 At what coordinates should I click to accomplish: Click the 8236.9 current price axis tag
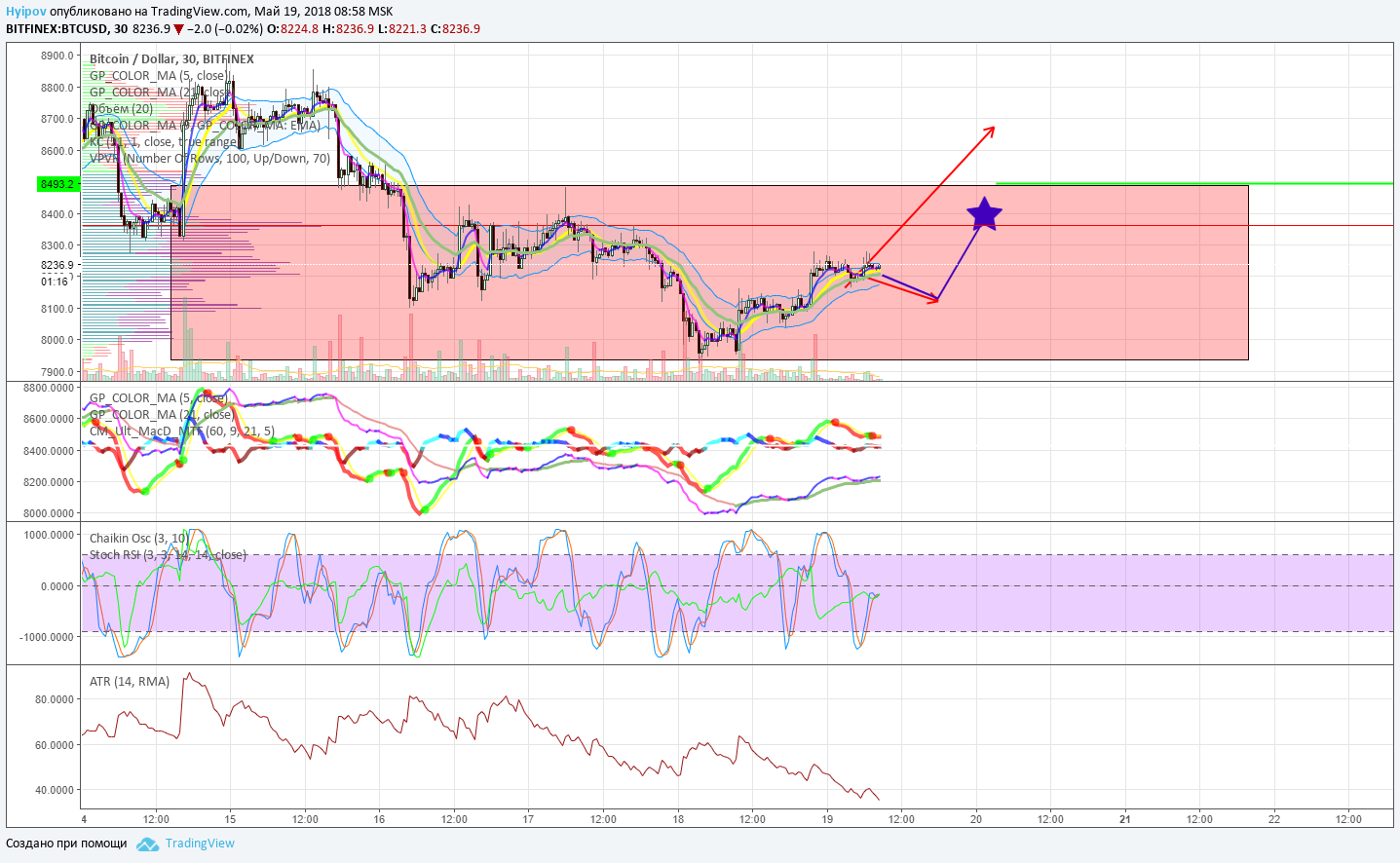click(57, 265)
